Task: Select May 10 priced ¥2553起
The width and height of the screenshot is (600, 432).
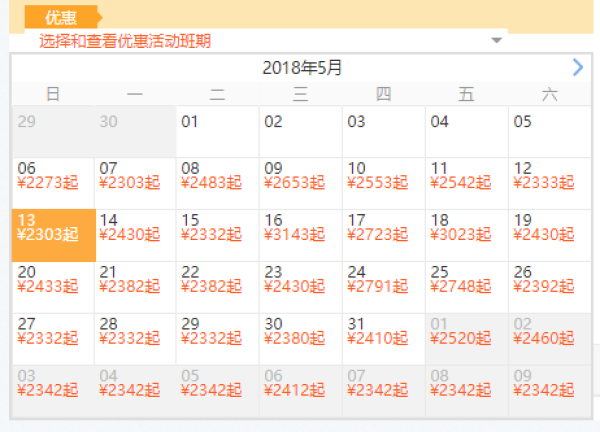Action: click(x=384, y=183)
